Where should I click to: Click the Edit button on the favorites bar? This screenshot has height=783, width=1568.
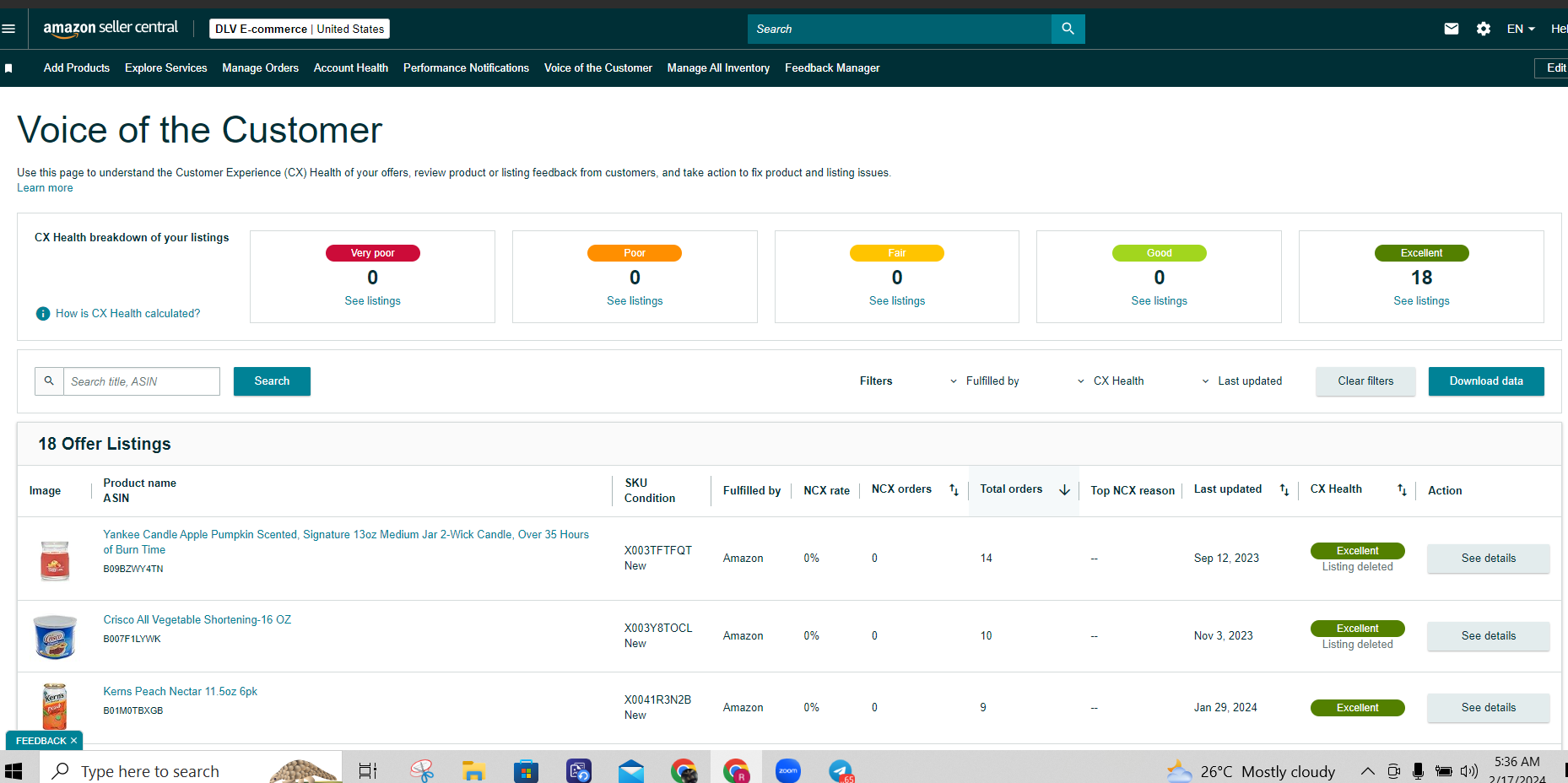tap(1553, 68)
